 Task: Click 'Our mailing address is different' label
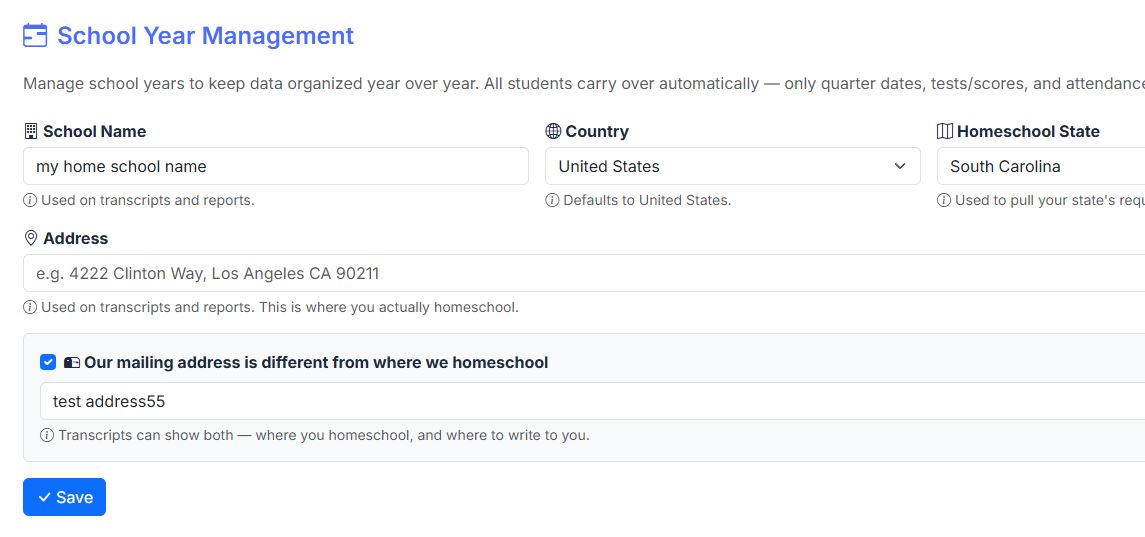316,362
